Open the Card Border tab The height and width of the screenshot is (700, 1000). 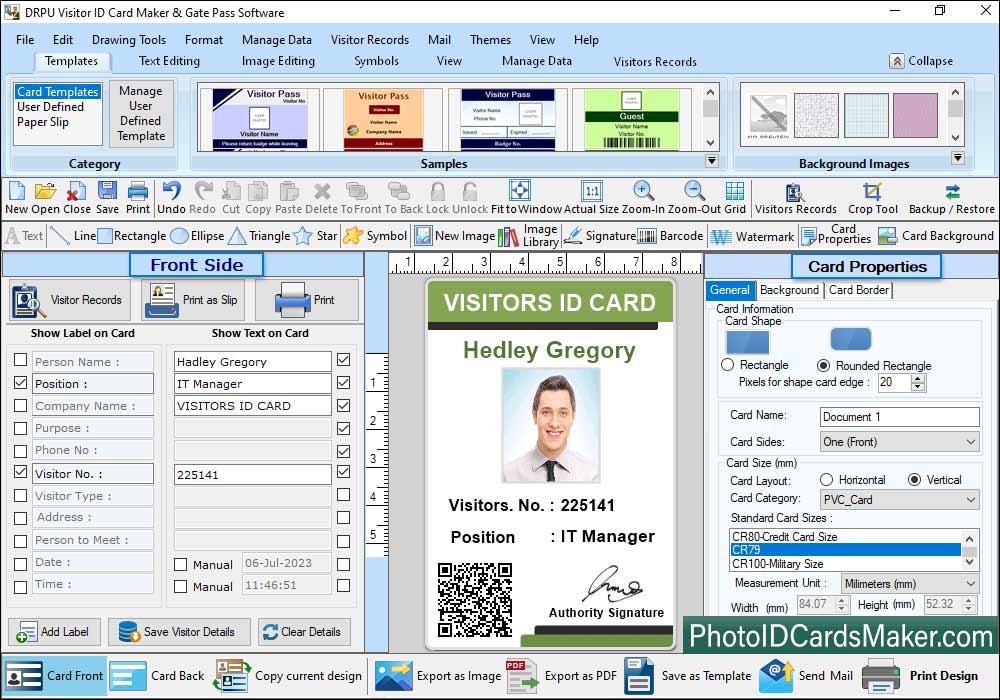[x=858, y=290]
